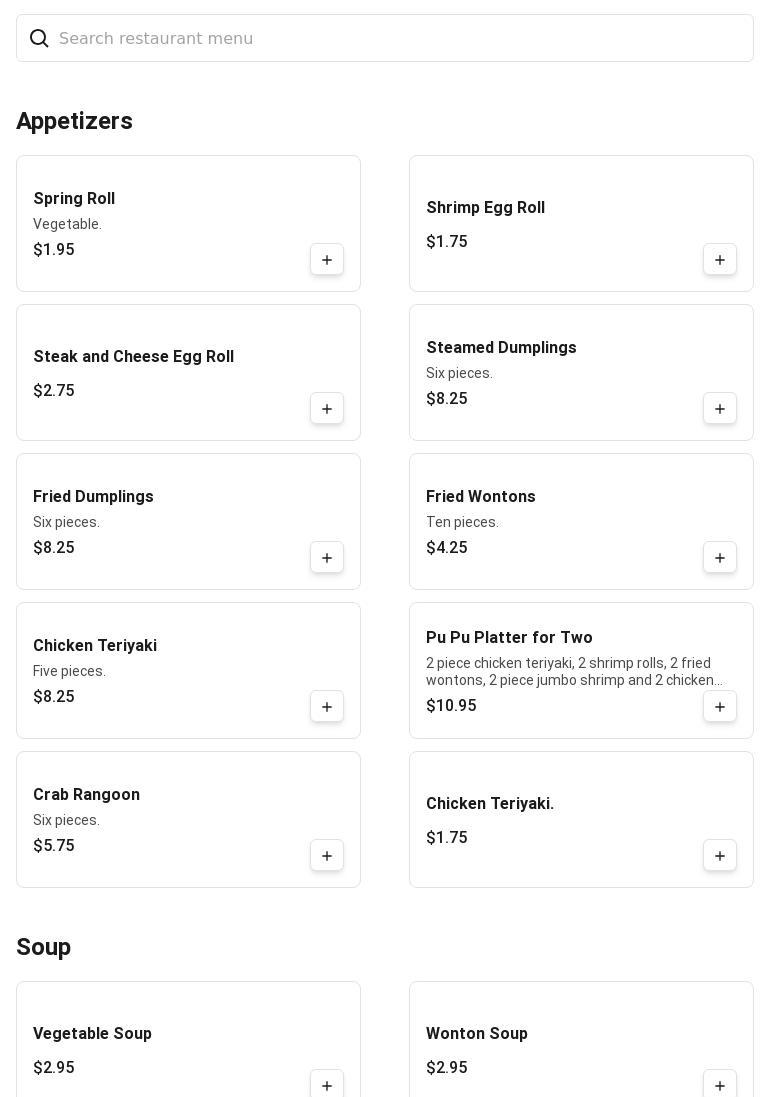Add Fried Dumplings to the order

coord(327,558)
